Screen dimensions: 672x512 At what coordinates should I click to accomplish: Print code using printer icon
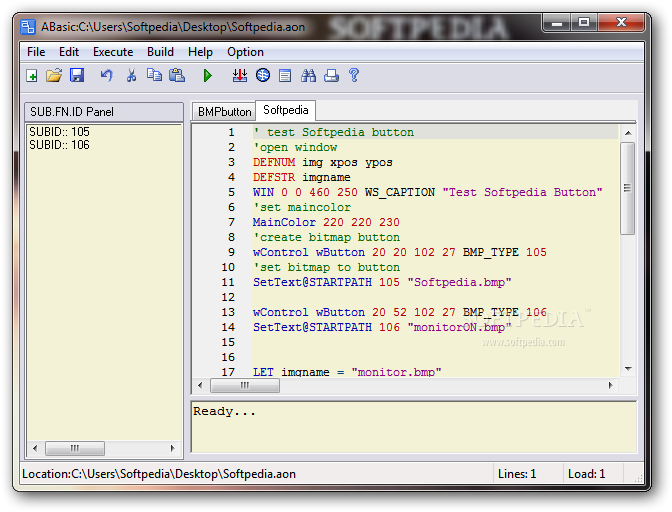[331, 75]
